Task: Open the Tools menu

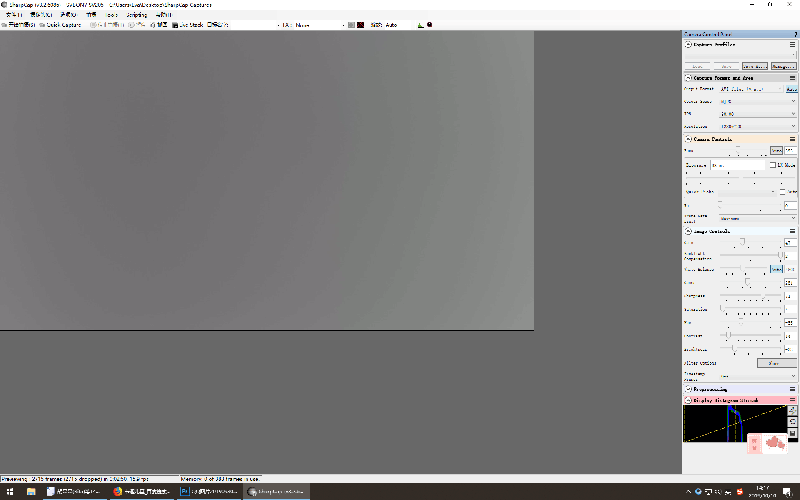Action: coord(111,15)
